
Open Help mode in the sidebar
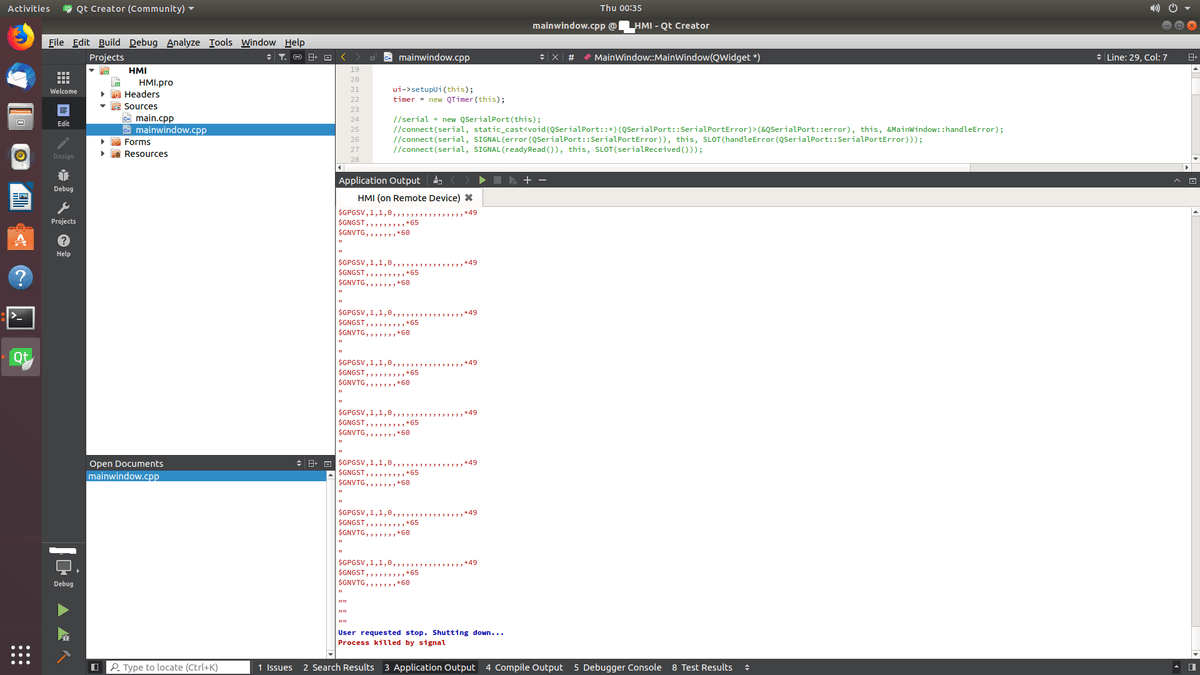63,244
